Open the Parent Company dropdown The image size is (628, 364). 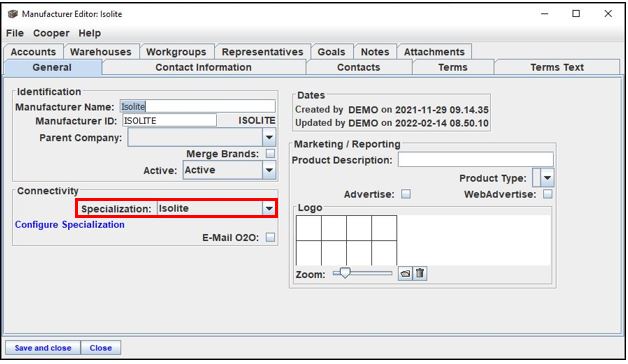pyautogui.click(x=269, y=138)
